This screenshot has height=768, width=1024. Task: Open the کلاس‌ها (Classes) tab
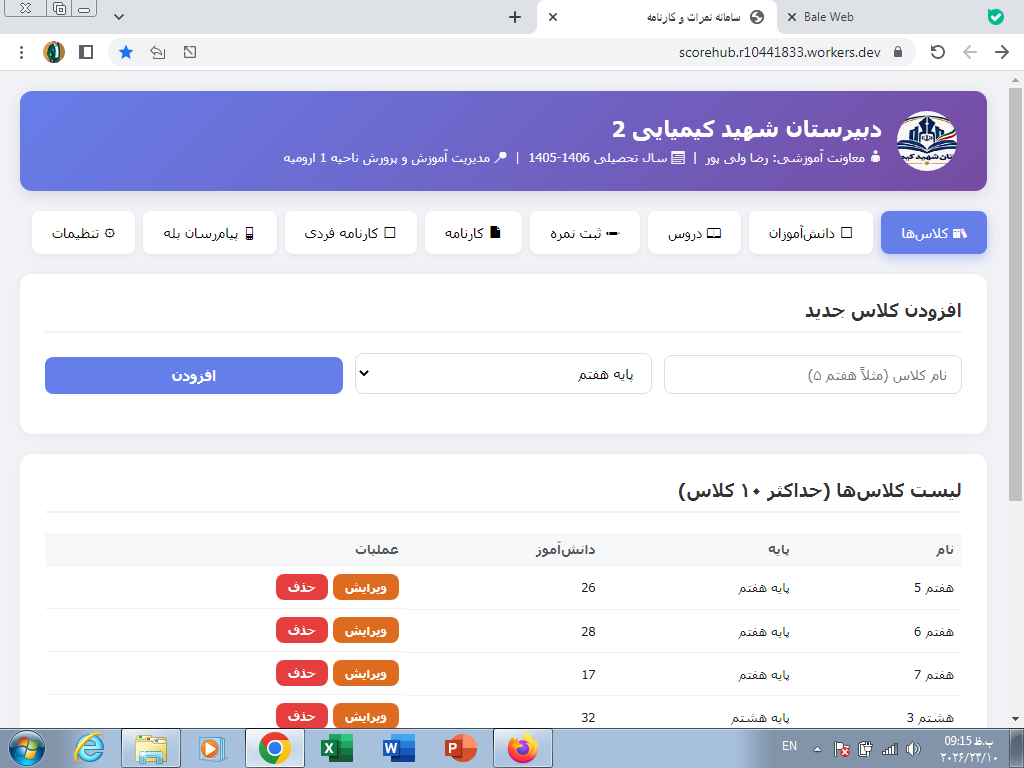(x=933, y=232)
